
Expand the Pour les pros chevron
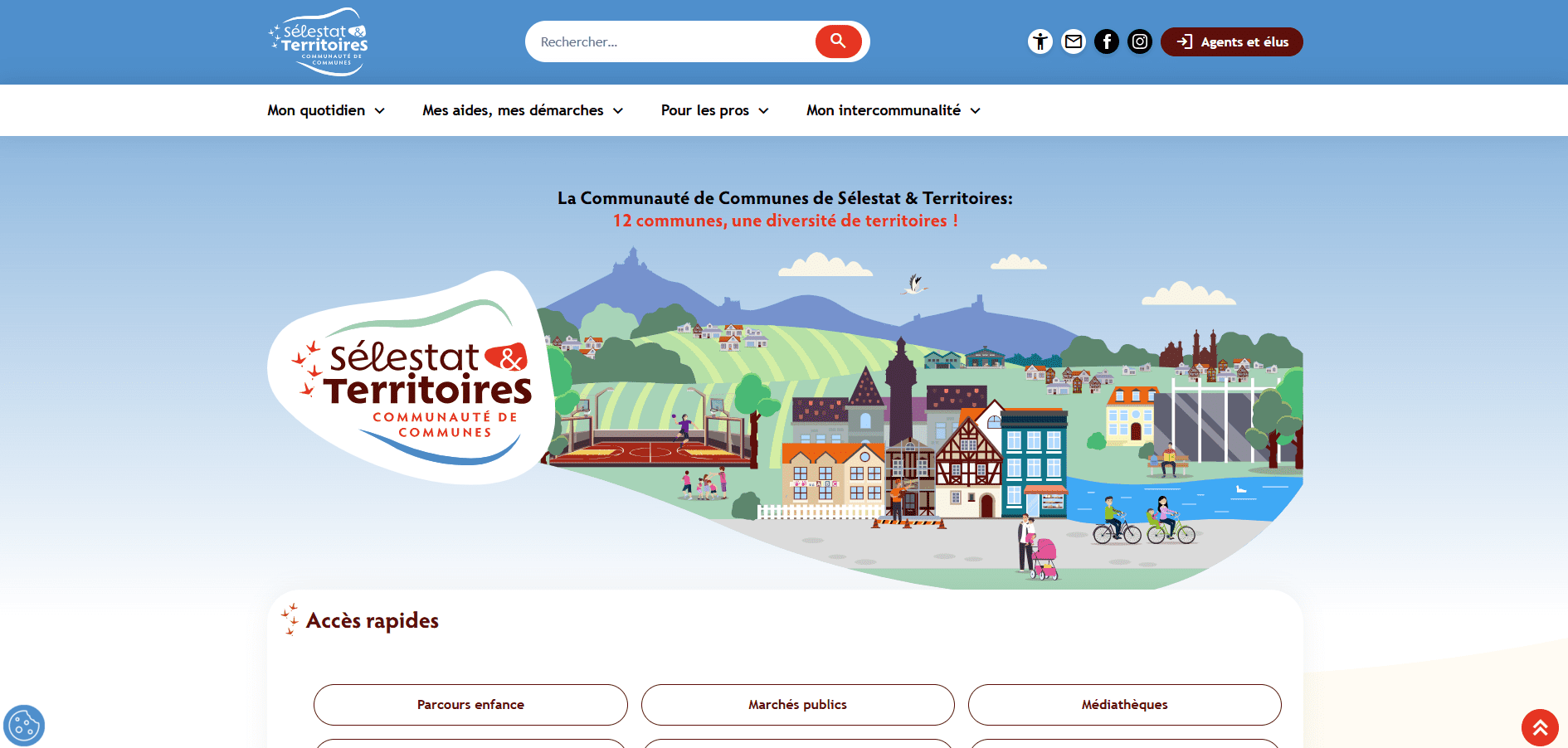tap(764, 111)
